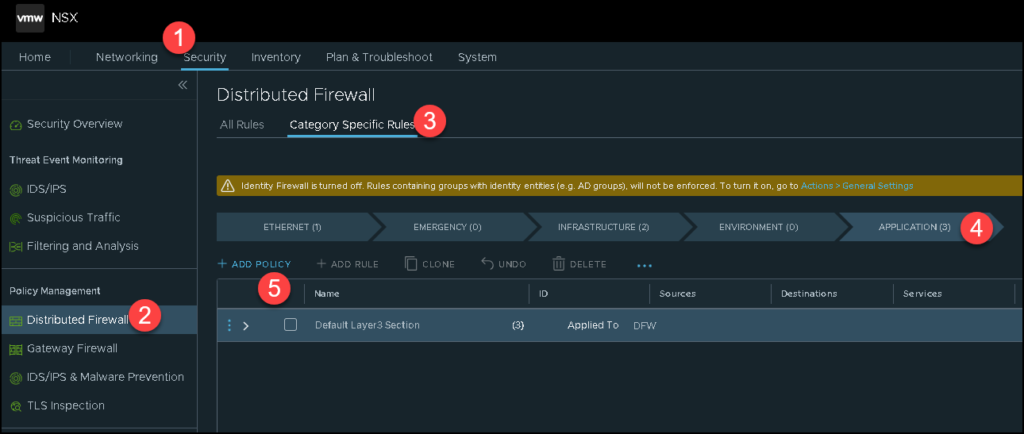This screenshot has width=1024, height=434.
Task: Expand the Default Layer3 Section row
Action: point(246,326)
